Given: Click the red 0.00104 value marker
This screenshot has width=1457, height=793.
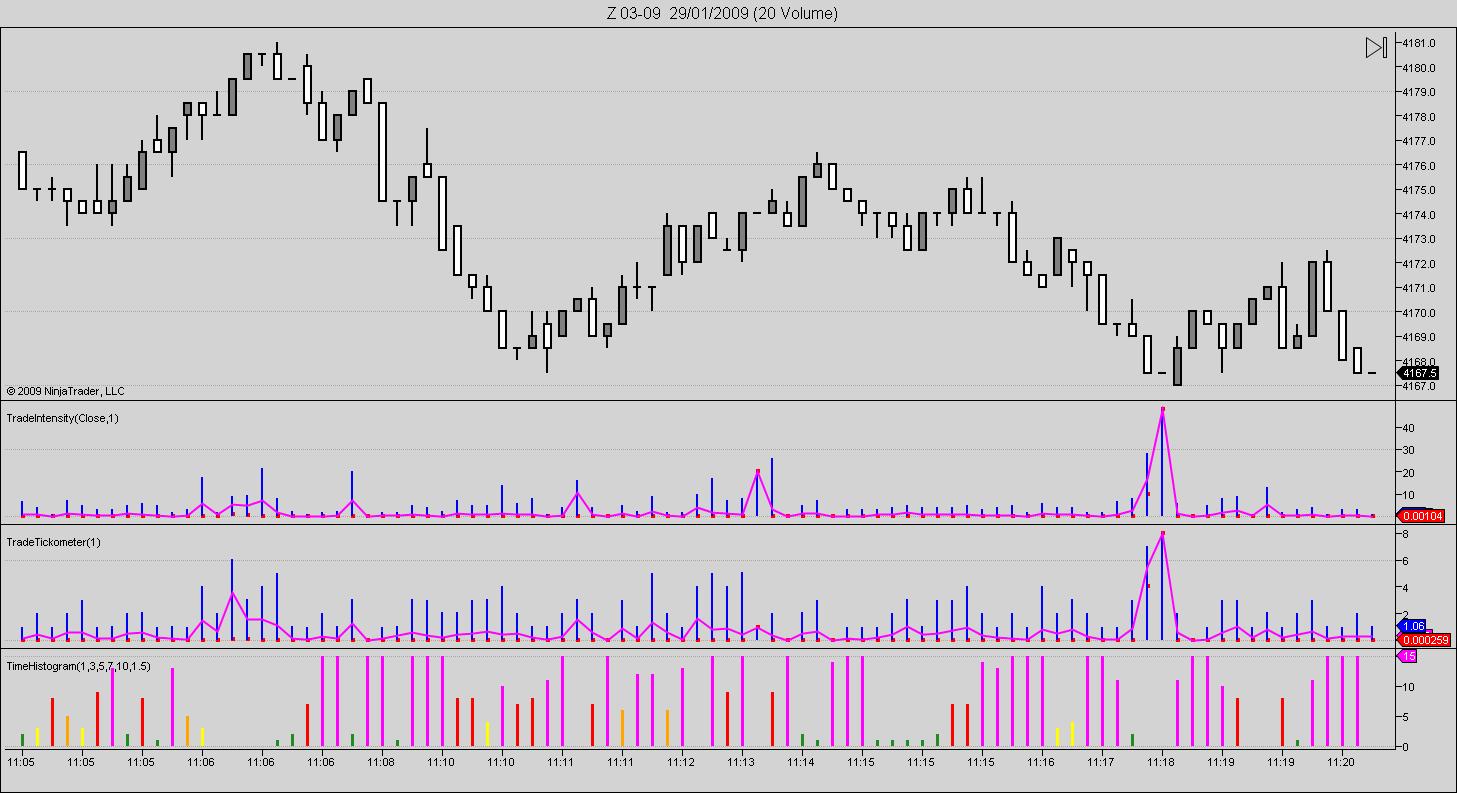Looking at the screenshot, I should pyautogui.click(x=1420, y=516).
